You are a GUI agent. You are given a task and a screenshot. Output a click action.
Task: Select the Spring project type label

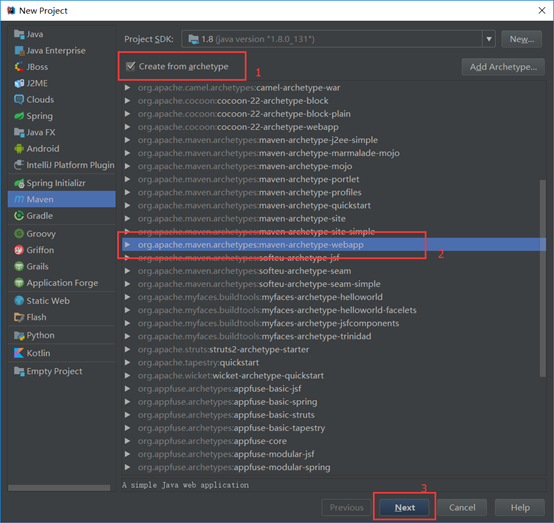40,116
